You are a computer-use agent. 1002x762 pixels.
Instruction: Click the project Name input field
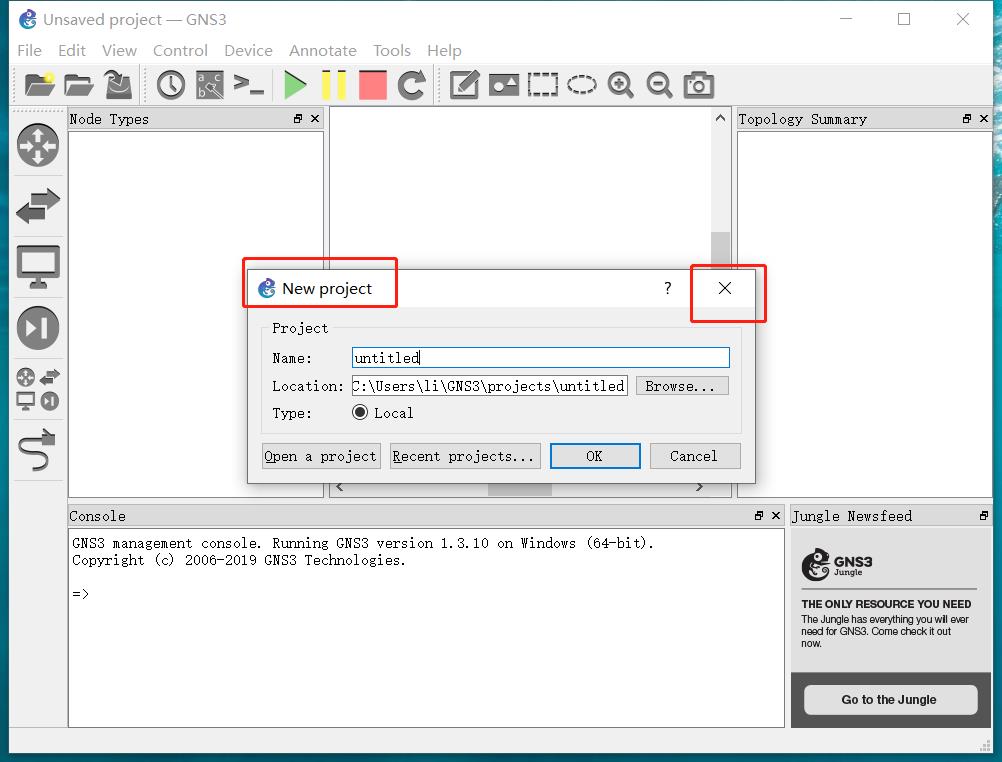tap(541, 357)
